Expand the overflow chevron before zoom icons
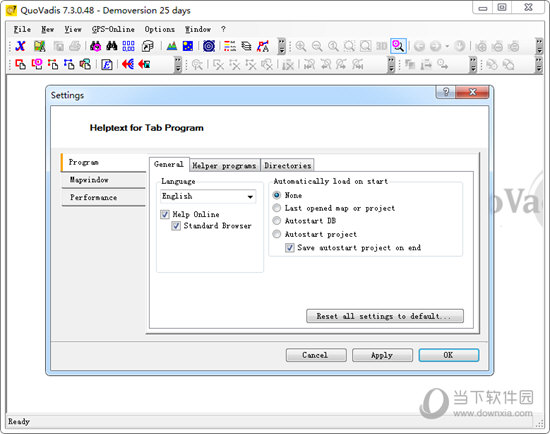Screen dimensions: 550x434 (x=282, y=46)
